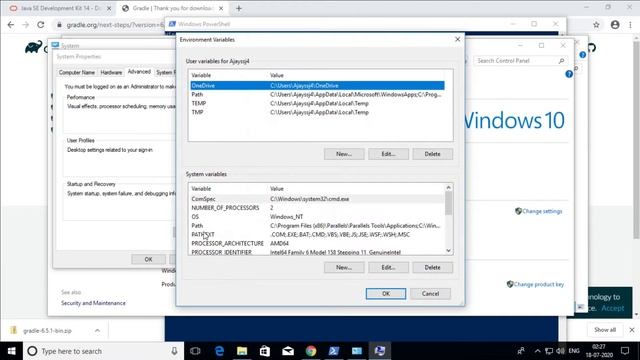The image size is (640, 360).
Task: Select the TMP user variable row
Action: point(318,112)
